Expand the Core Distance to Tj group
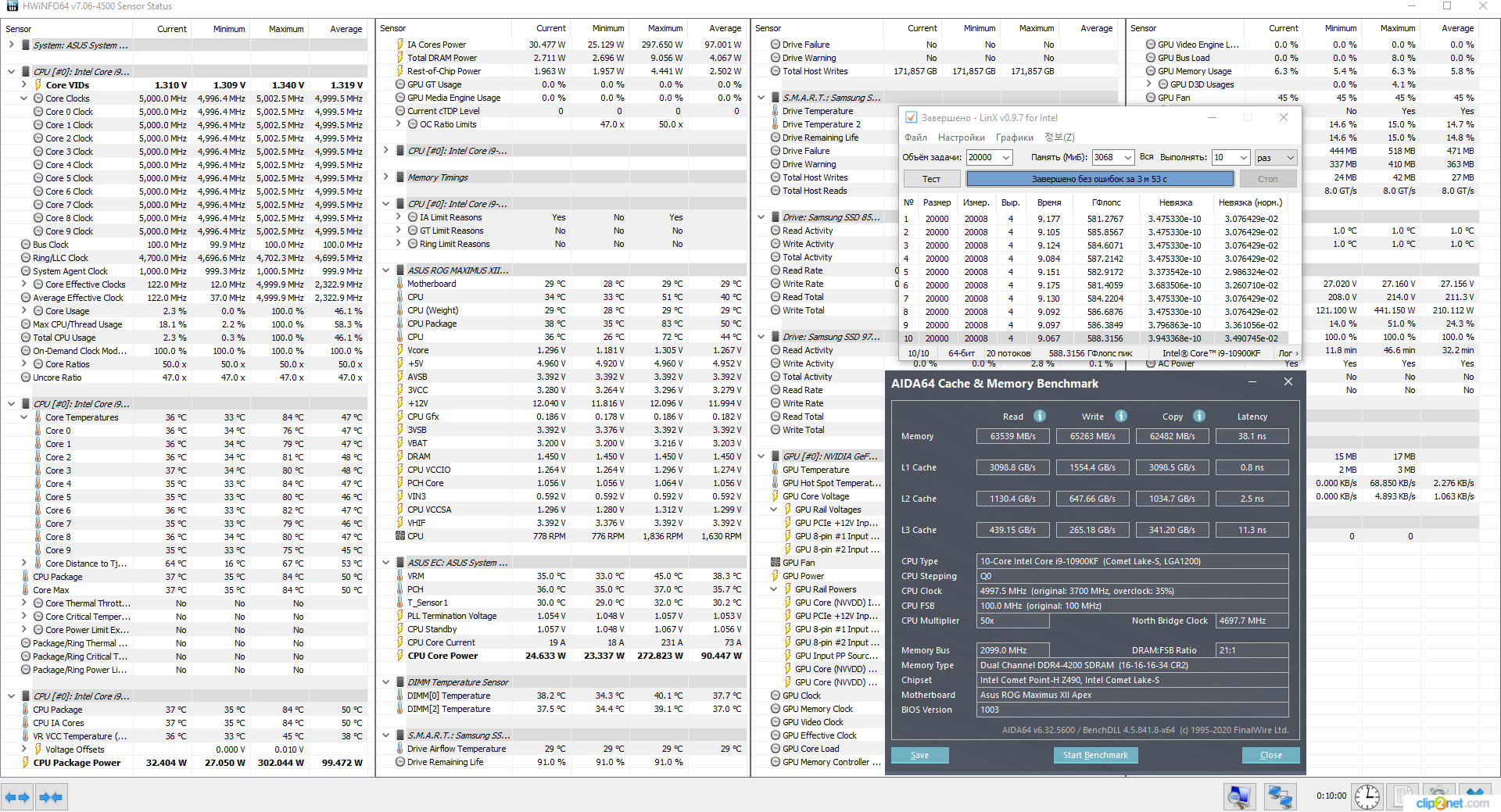Viewport: 1501px width, 812px height. (24, 563)
